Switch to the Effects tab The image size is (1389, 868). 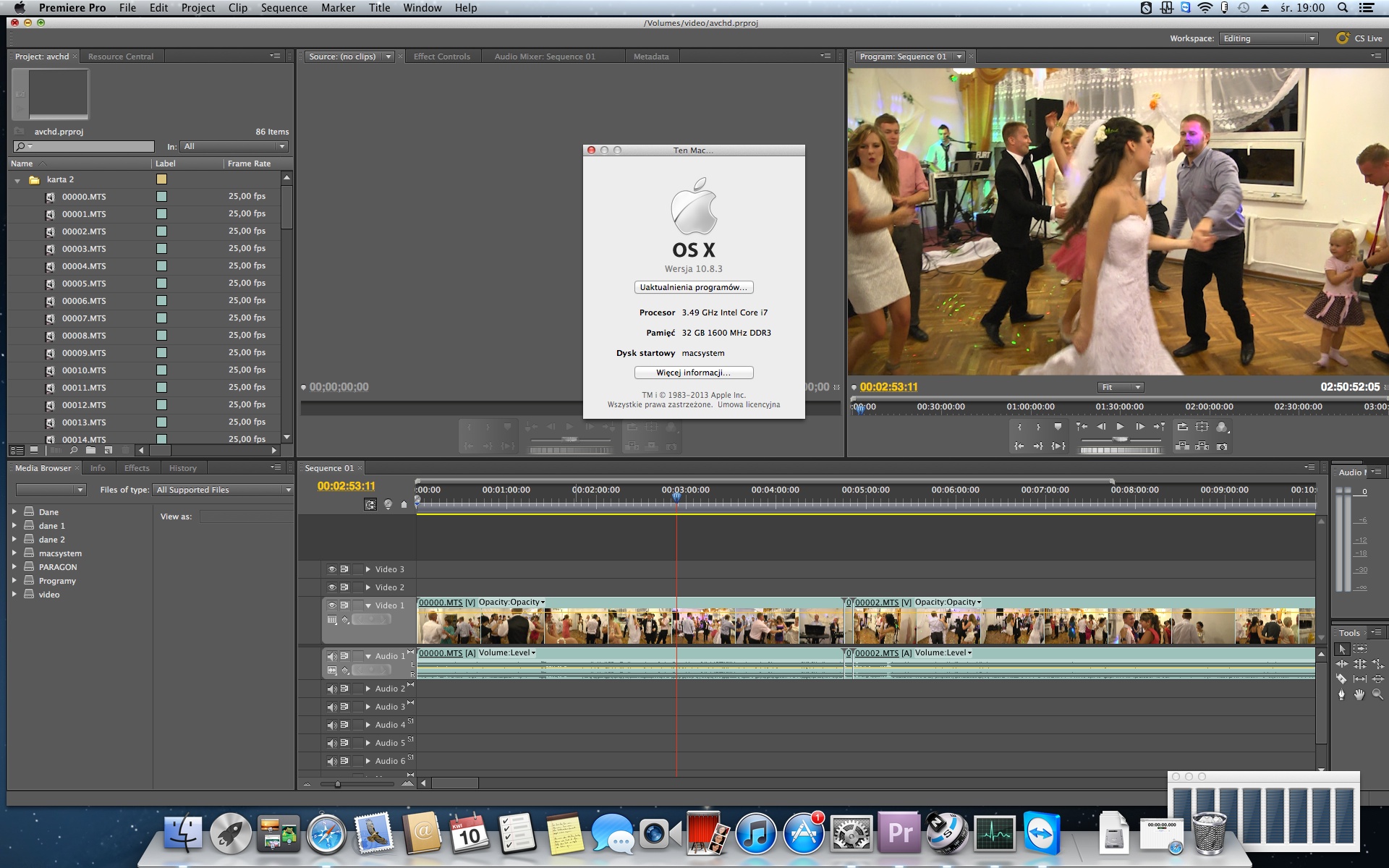click(137, 468)
